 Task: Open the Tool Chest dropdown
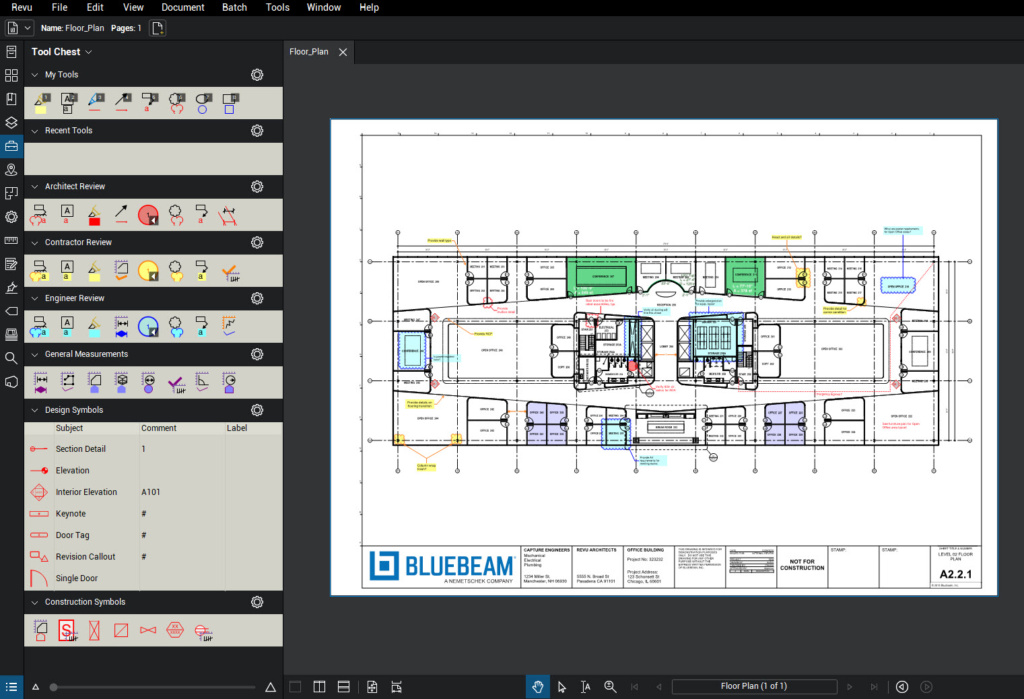pyautogui.click(x=89, y=52)
